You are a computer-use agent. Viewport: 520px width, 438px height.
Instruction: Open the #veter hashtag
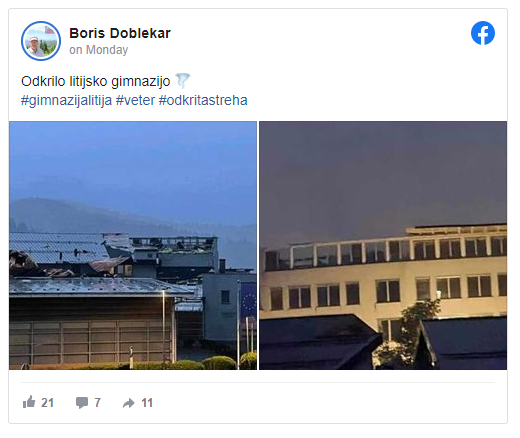[x=135, y=100]
